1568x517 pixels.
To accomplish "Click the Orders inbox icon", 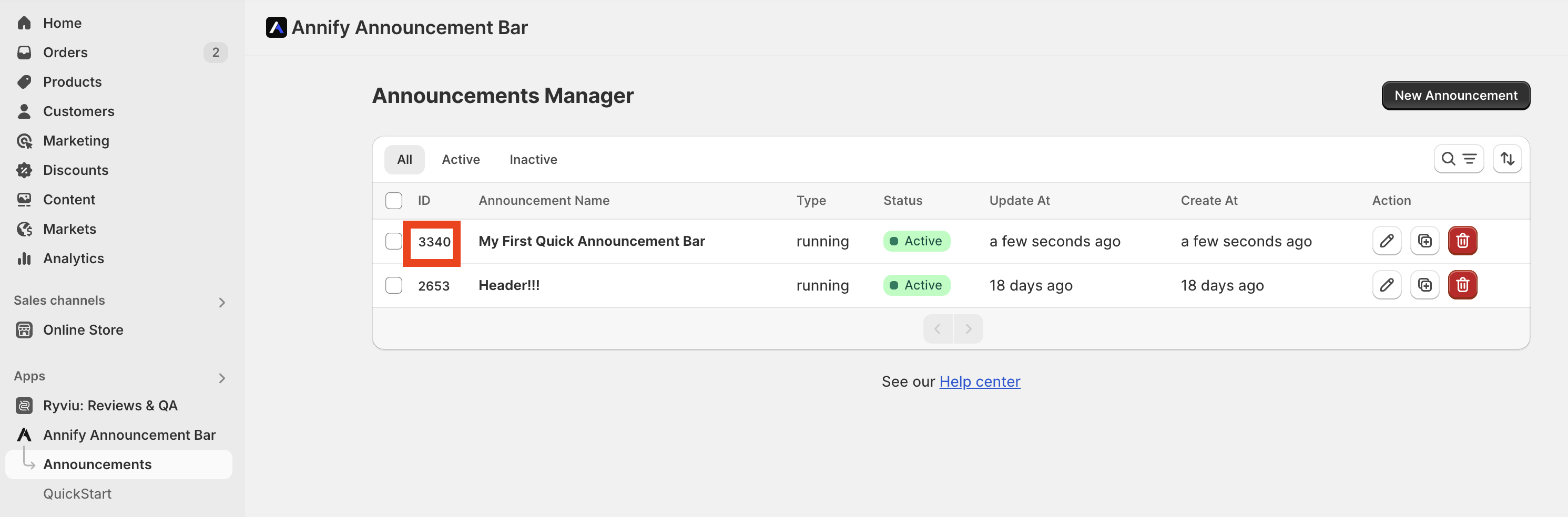I will click(24, 53).
